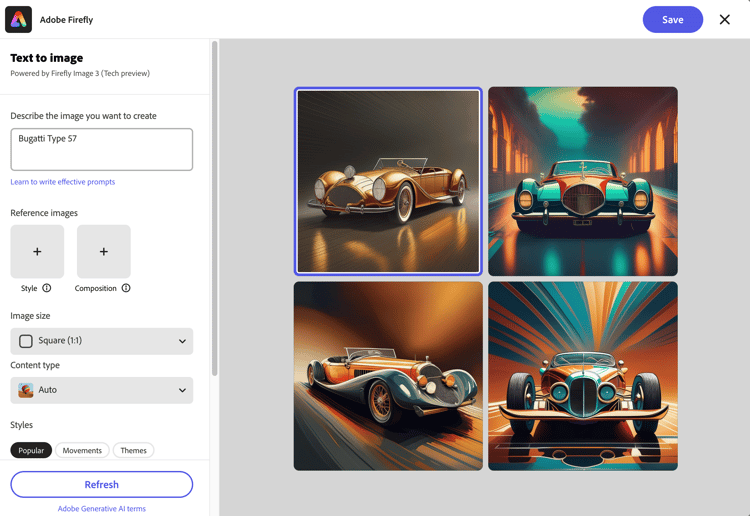Screen dimensions: 750x516
Task: Click the square aspect ratio icon
Action: click(26, 341)
